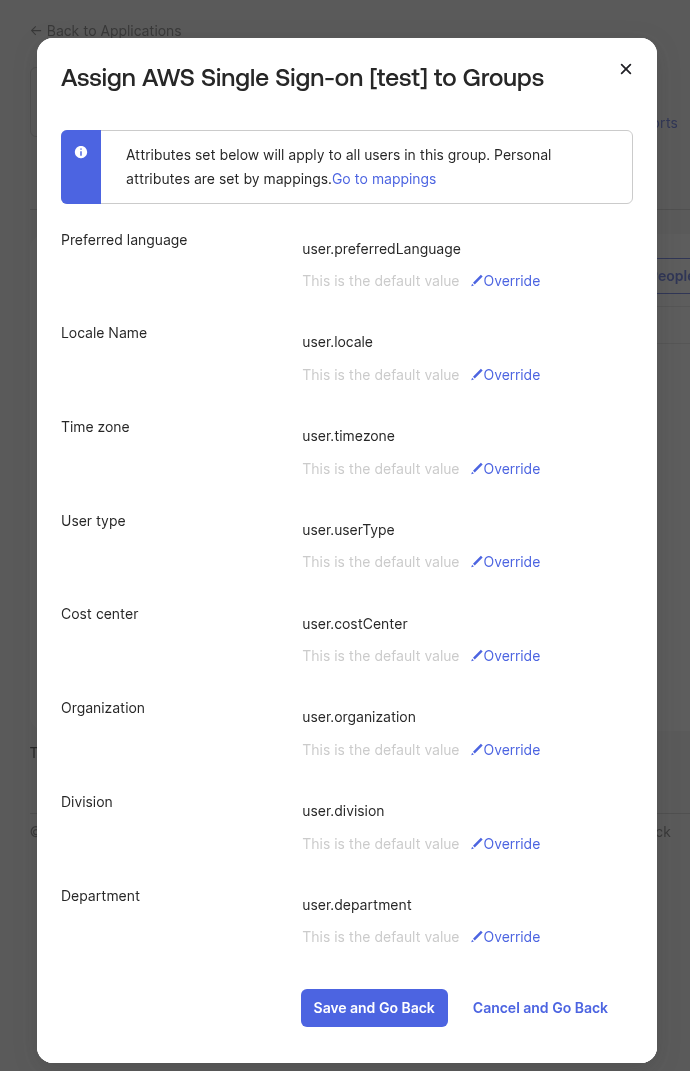The image size is (690, 1071).
Task: Override the Cost center default value
Action: tap(511, 656)
